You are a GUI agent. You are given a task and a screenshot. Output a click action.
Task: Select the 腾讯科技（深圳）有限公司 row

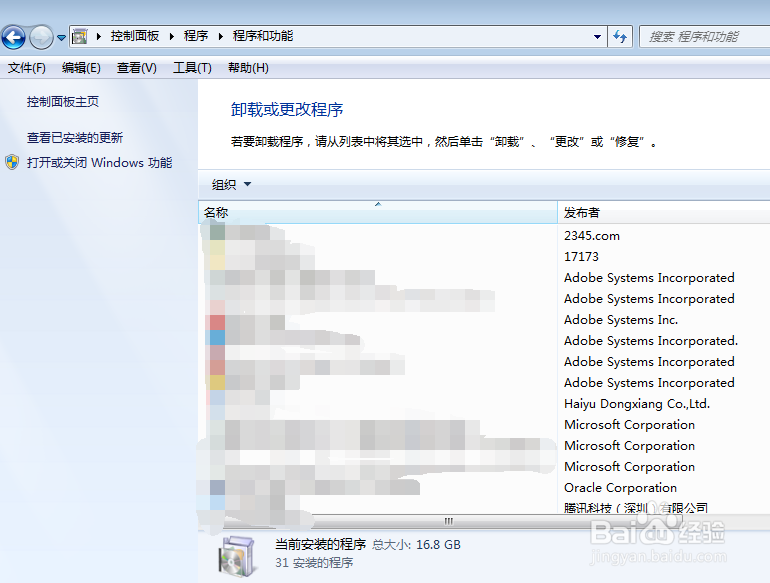484,507
